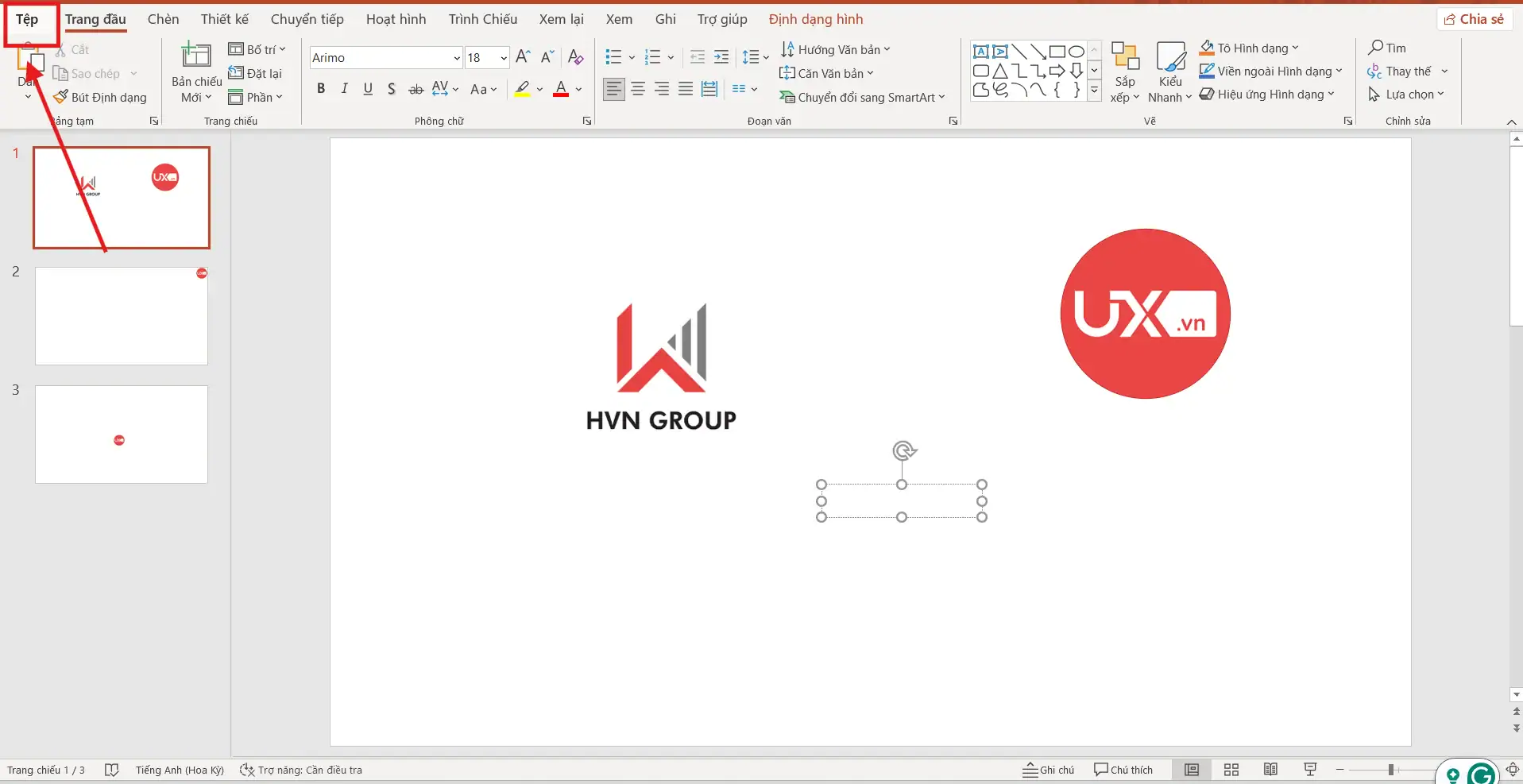Open the Bố trí layout menu
1523x784 pixels.
point(257,49)
